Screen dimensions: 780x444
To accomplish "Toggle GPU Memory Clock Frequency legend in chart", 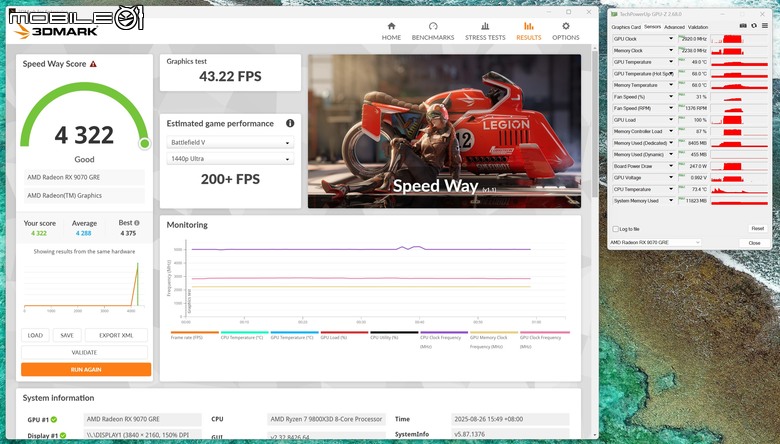I will (x=493, y=339).
